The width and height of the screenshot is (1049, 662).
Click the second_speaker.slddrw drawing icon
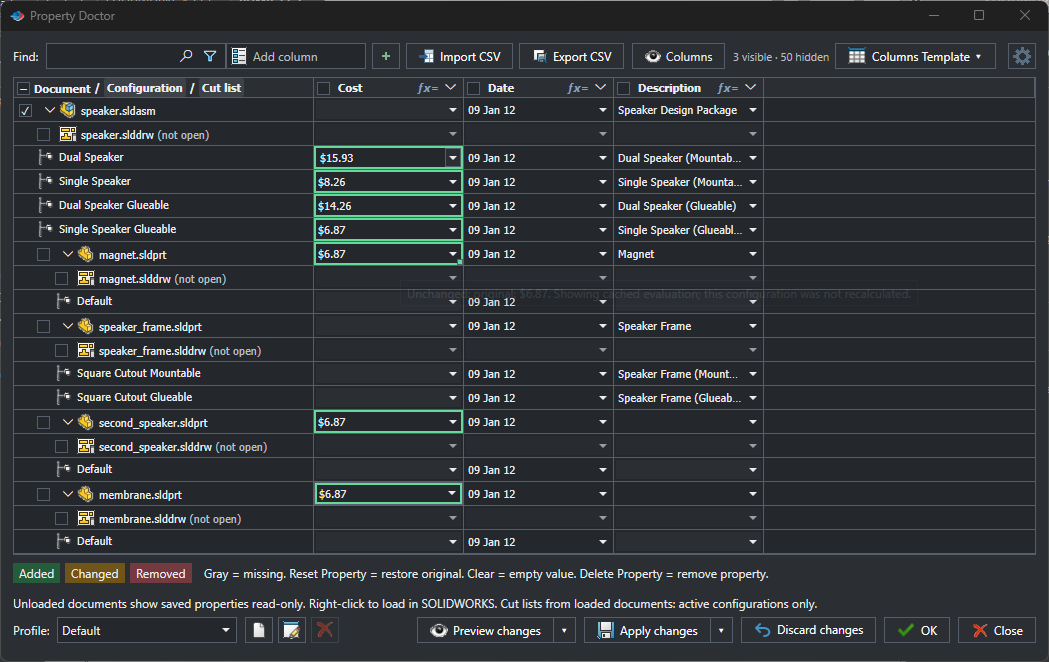pyautogui.click(x=86, y=446)
